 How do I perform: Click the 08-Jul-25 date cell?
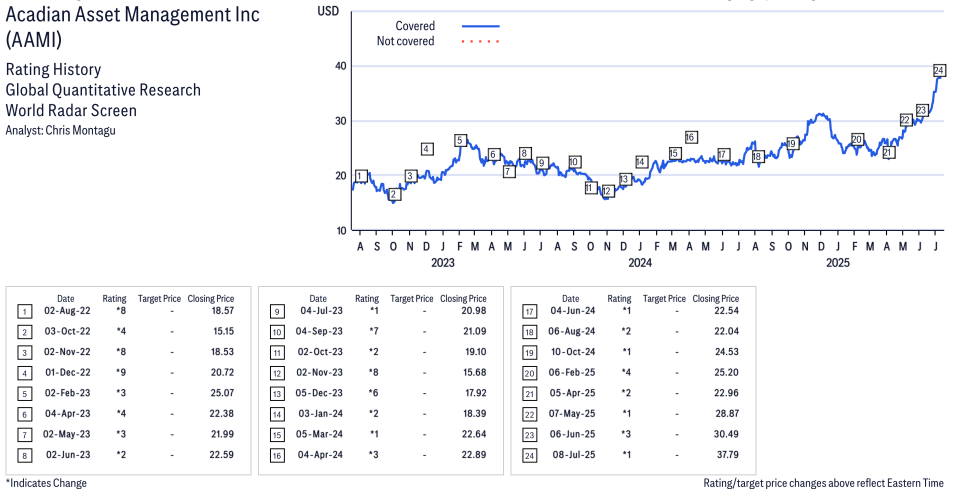(x=573, y=454)
